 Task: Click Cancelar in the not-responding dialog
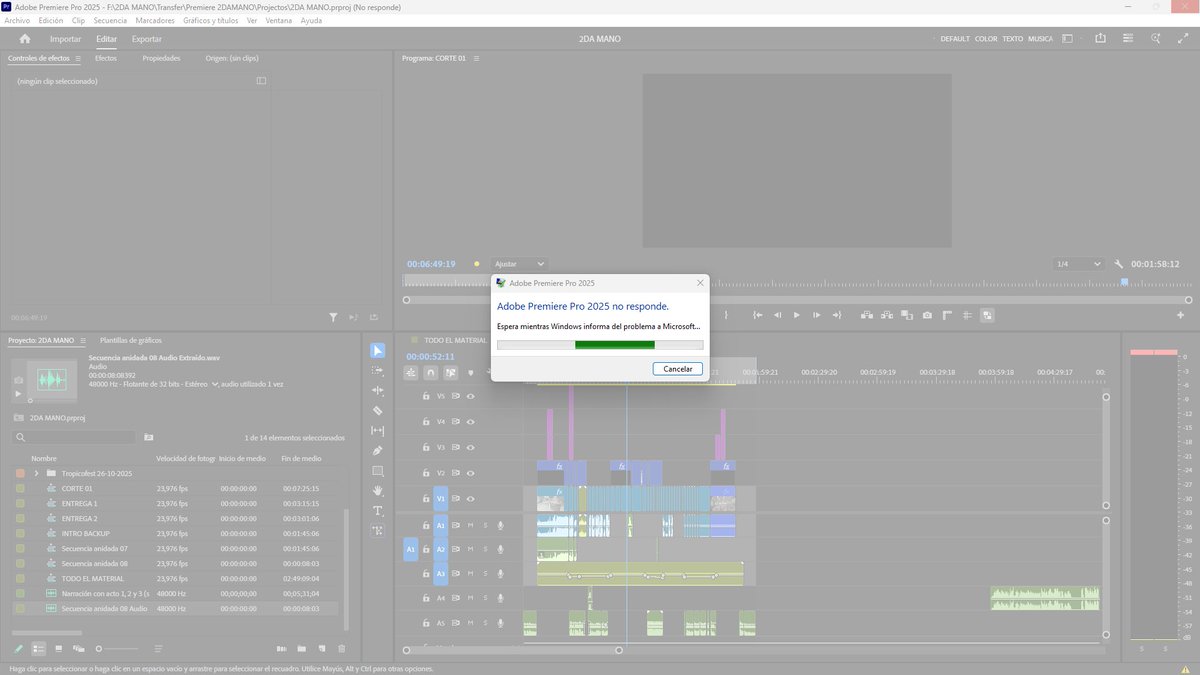tap(678, 369)
